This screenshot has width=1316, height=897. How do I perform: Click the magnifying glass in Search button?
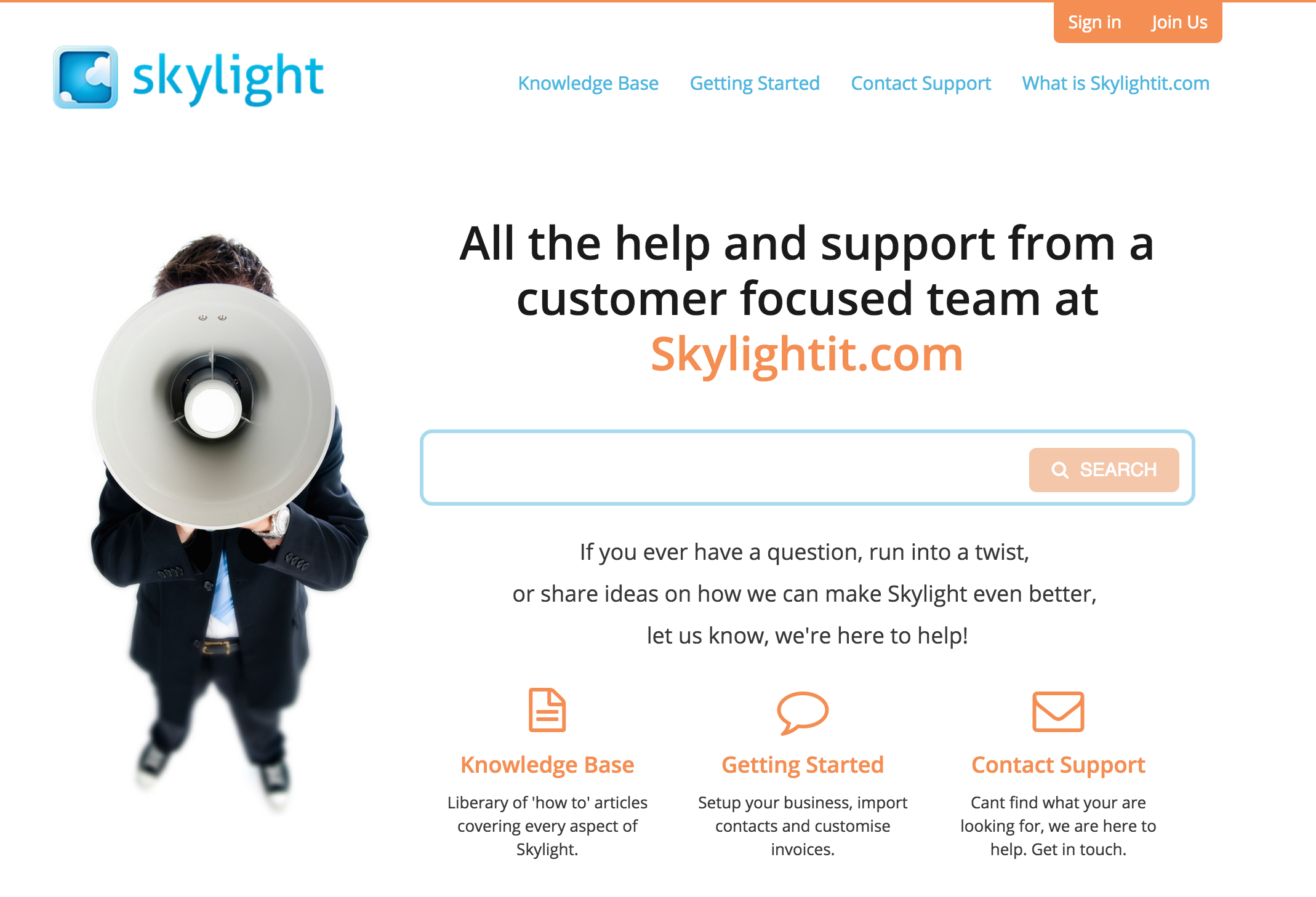tap(1060, 470)
